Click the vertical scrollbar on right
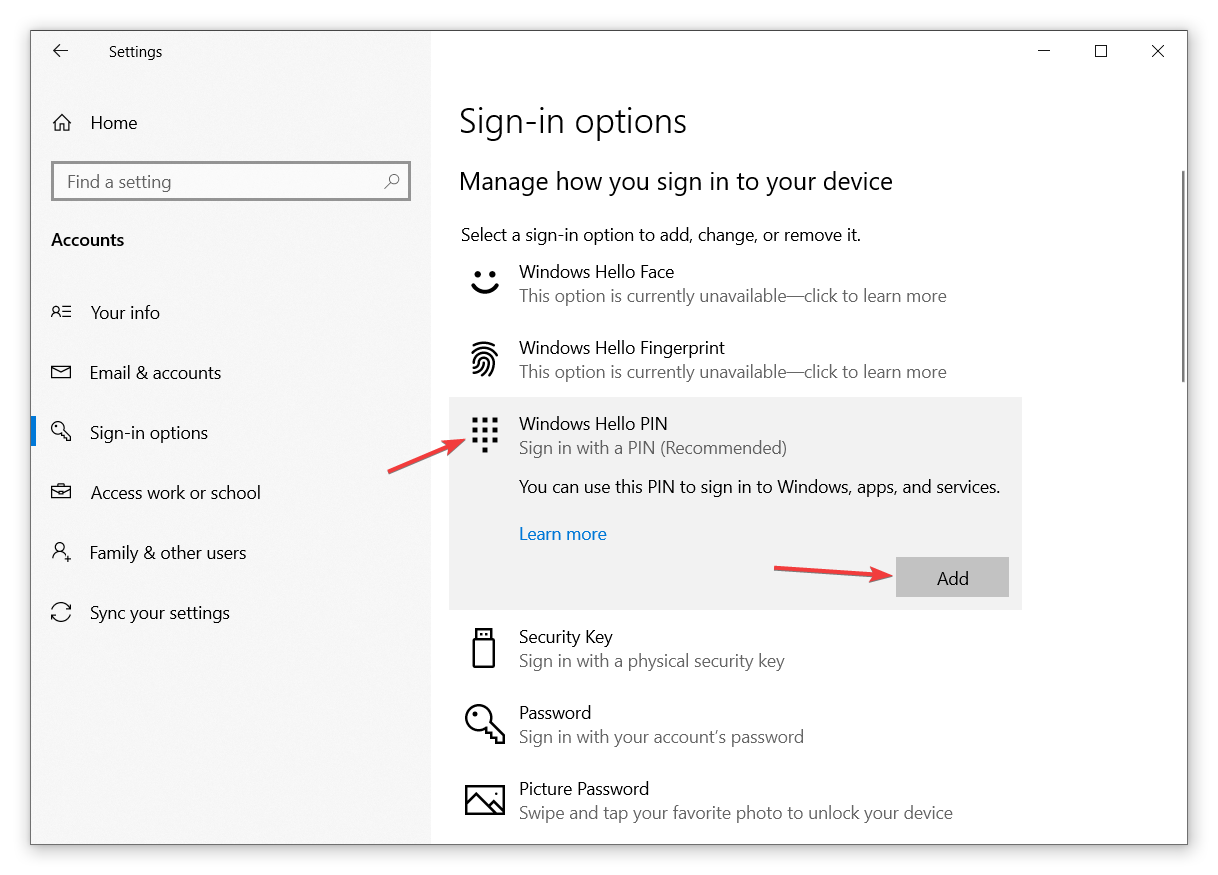 click(x=1183, y=275)
